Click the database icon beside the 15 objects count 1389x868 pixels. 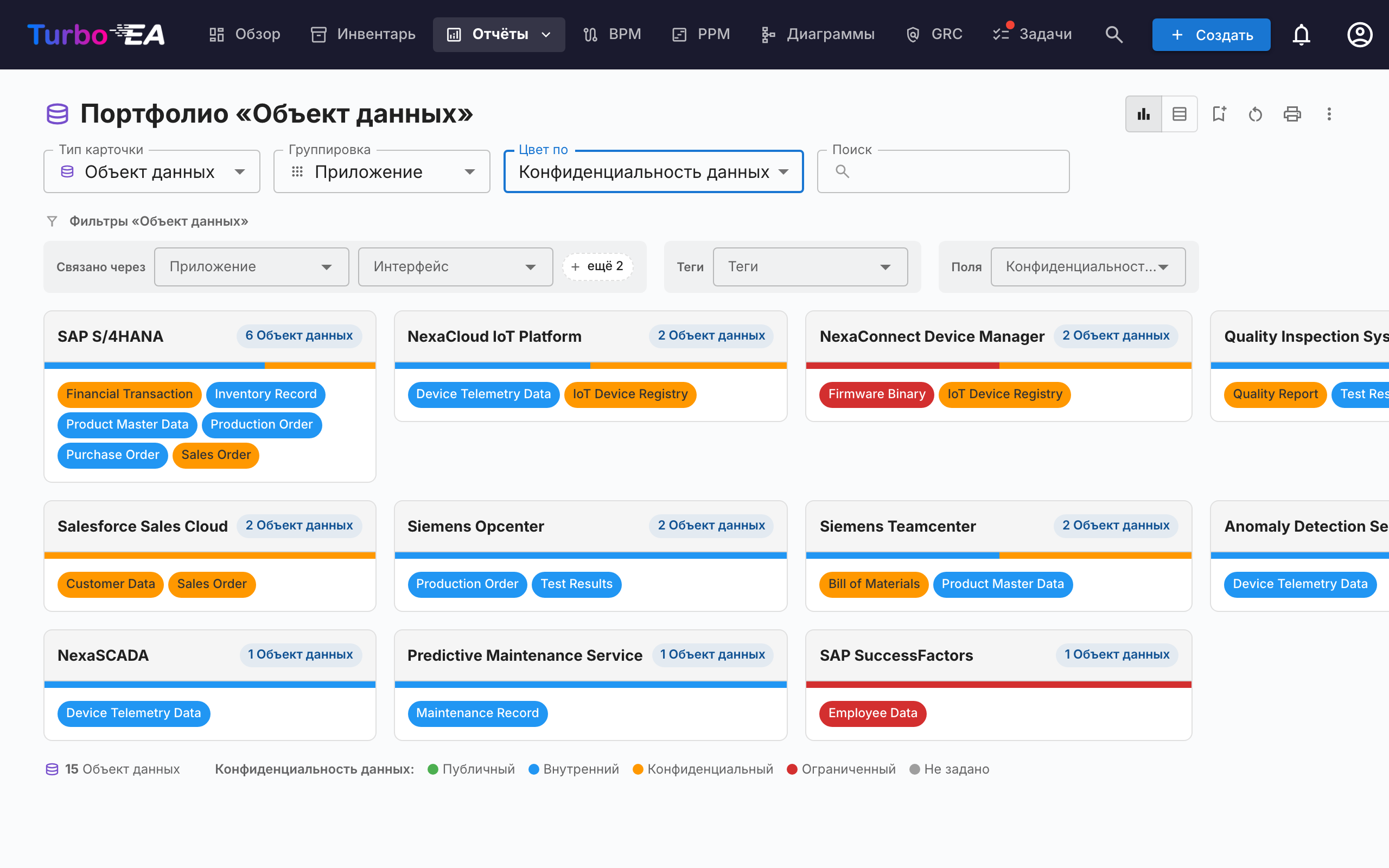point(52,769)
